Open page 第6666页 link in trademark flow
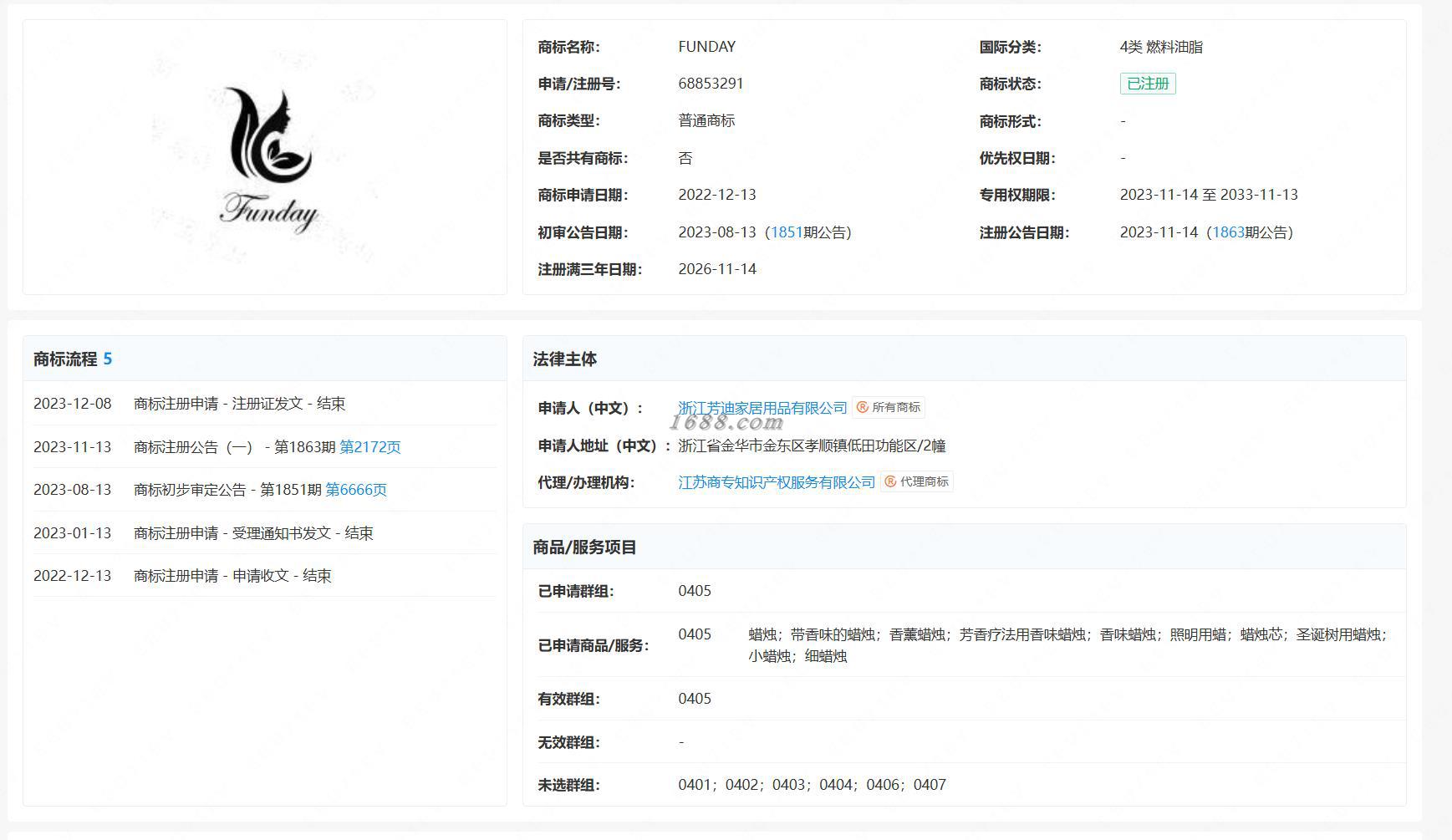The height and width of the screenshot is (840, 1452). point(356,490)
